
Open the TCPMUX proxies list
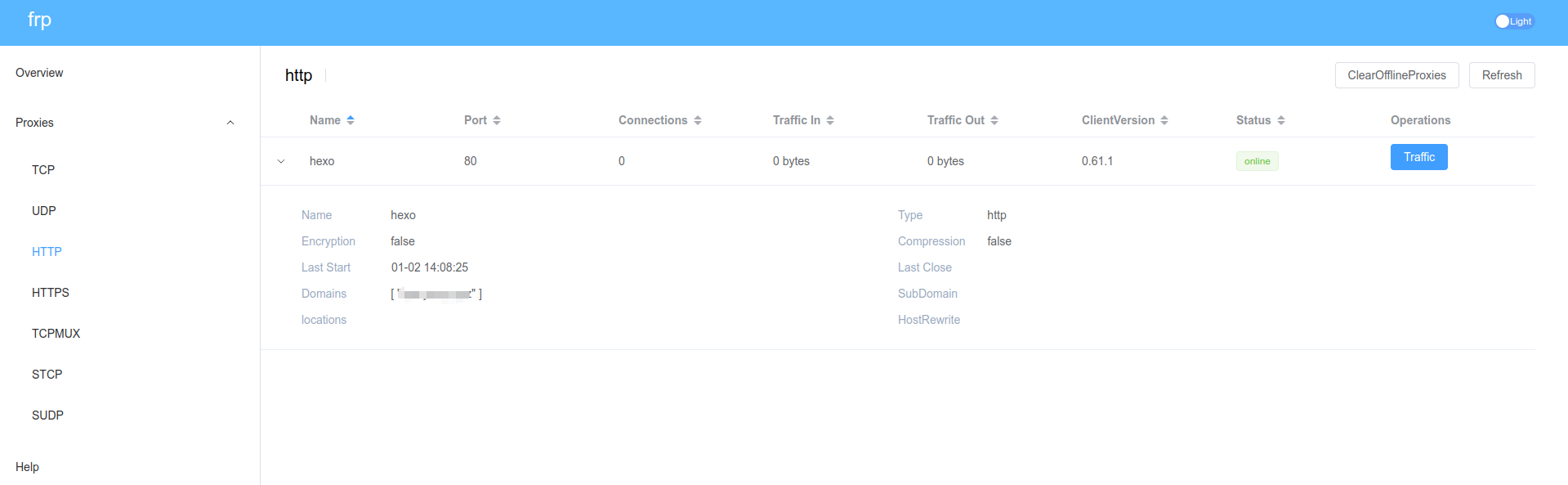coord(56,334)
